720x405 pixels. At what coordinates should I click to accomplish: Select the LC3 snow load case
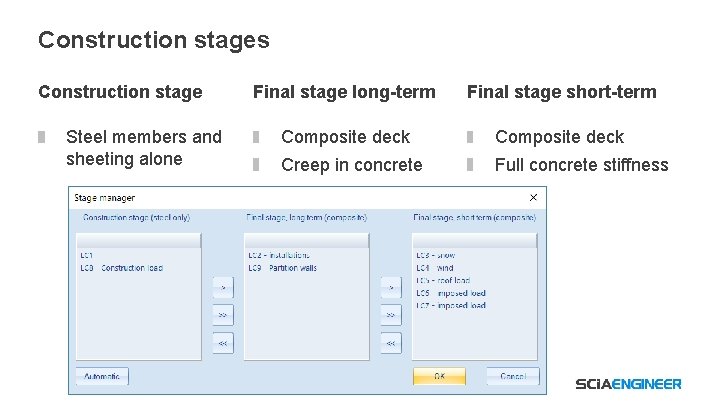click(x=436, y=256)
